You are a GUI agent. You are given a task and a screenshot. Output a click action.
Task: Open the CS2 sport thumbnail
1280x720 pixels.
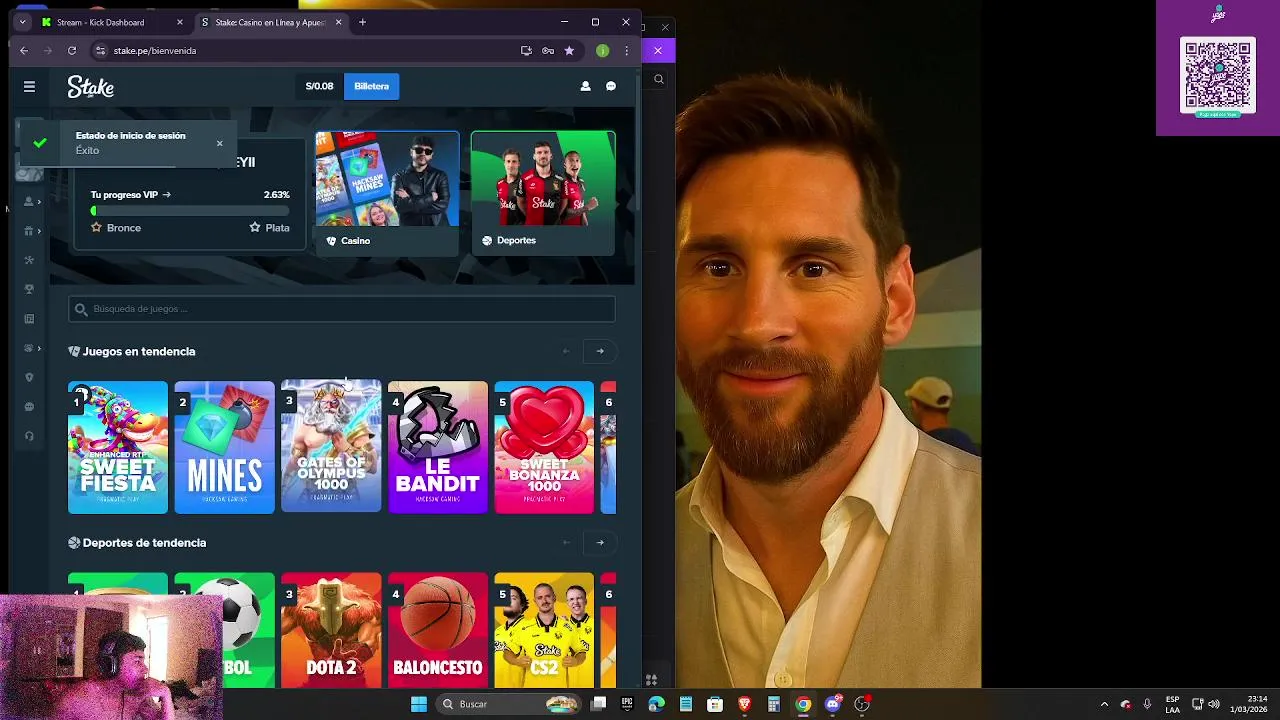pos(544,630)
